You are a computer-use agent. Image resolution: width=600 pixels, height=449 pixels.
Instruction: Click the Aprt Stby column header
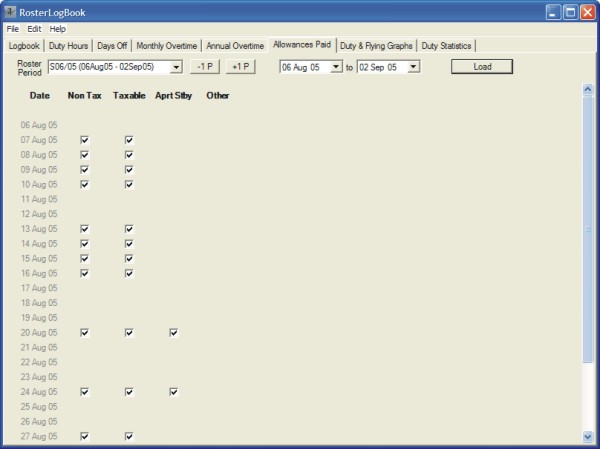(x=173, y=96)
